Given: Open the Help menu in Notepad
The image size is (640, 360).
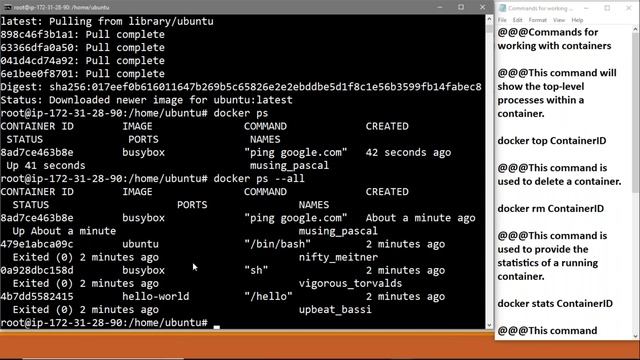Looking at the screenshot, I should click(x=577, y=20).
